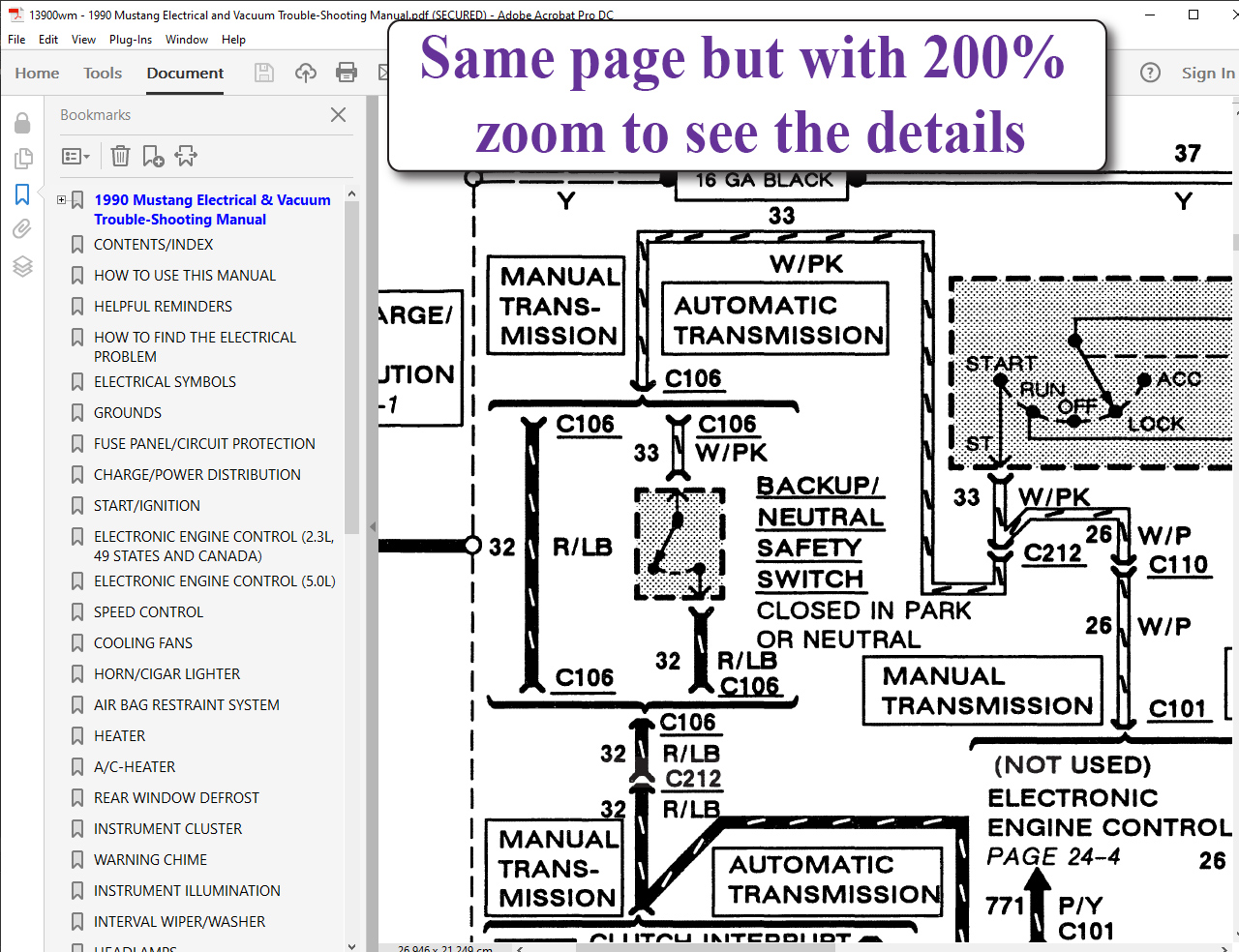This screenshot has width=1239, height=952.
Task: Add a new bookmark icon
Action: point(153,156)
